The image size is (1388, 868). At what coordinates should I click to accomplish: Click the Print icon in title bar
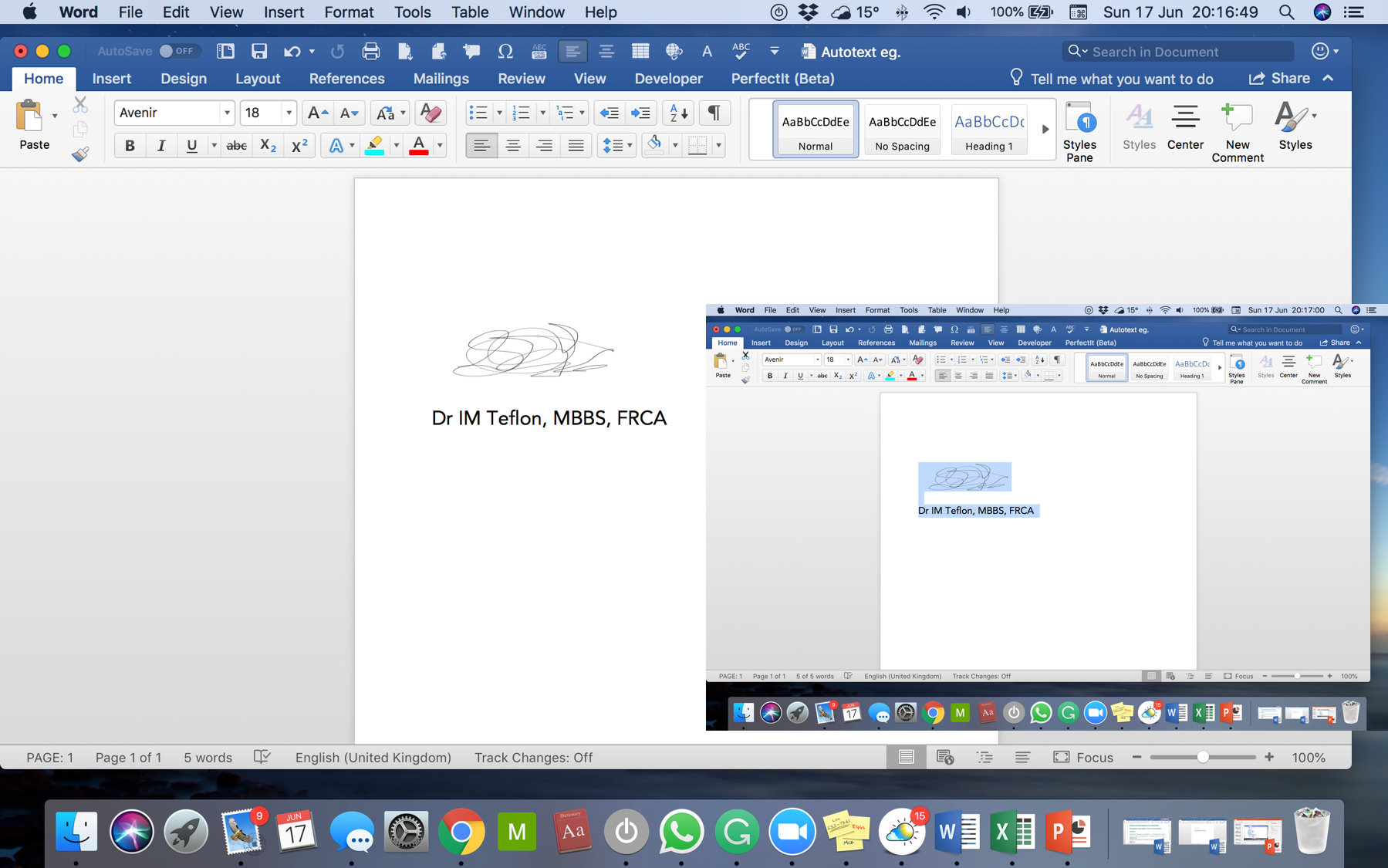(x=371, y=52)
